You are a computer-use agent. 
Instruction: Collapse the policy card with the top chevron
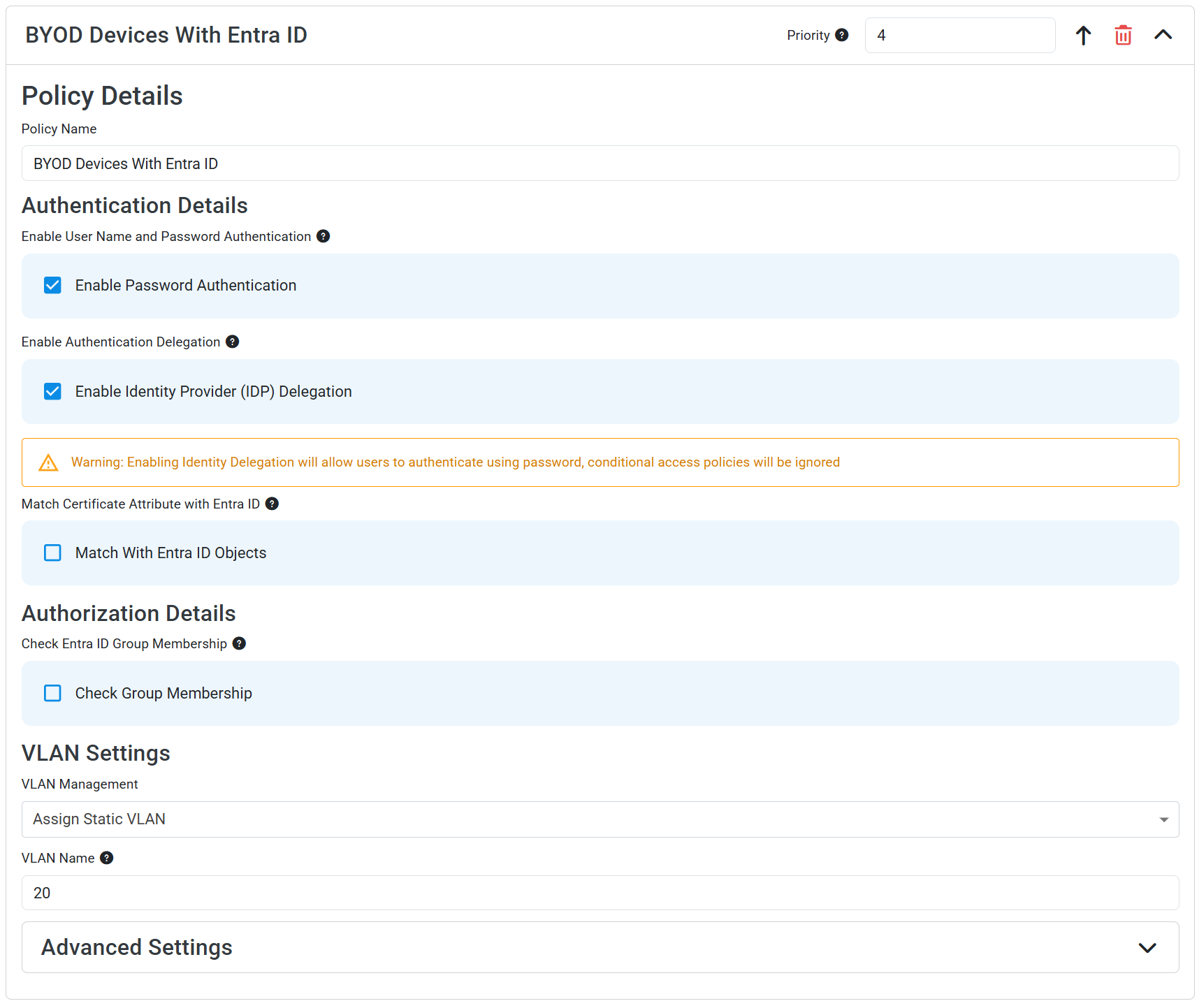pyautogui.click(x=1163, y=35)
